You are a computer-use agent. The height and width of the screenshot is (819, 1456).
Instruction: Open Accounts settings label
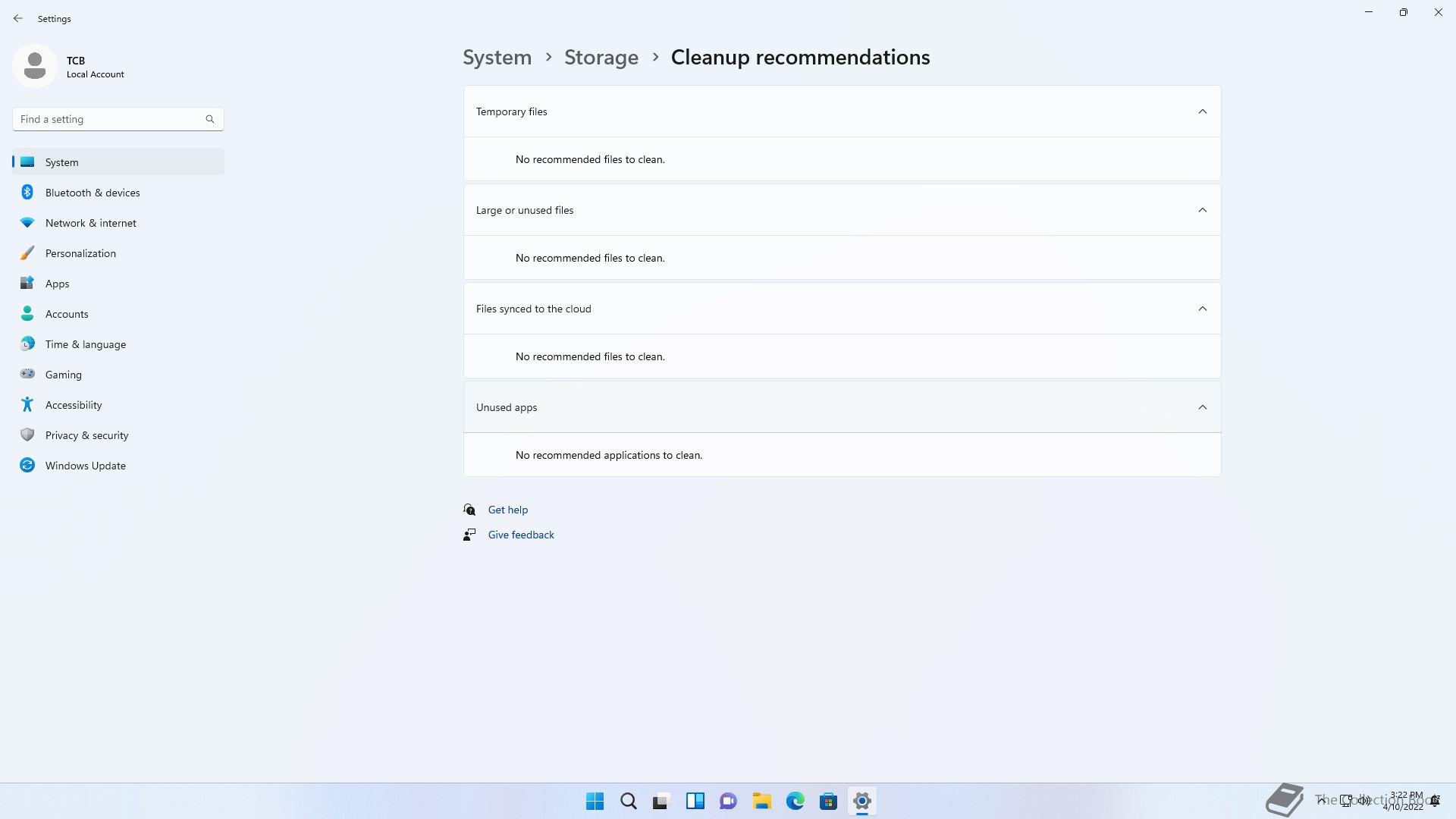tap(67, 314)
